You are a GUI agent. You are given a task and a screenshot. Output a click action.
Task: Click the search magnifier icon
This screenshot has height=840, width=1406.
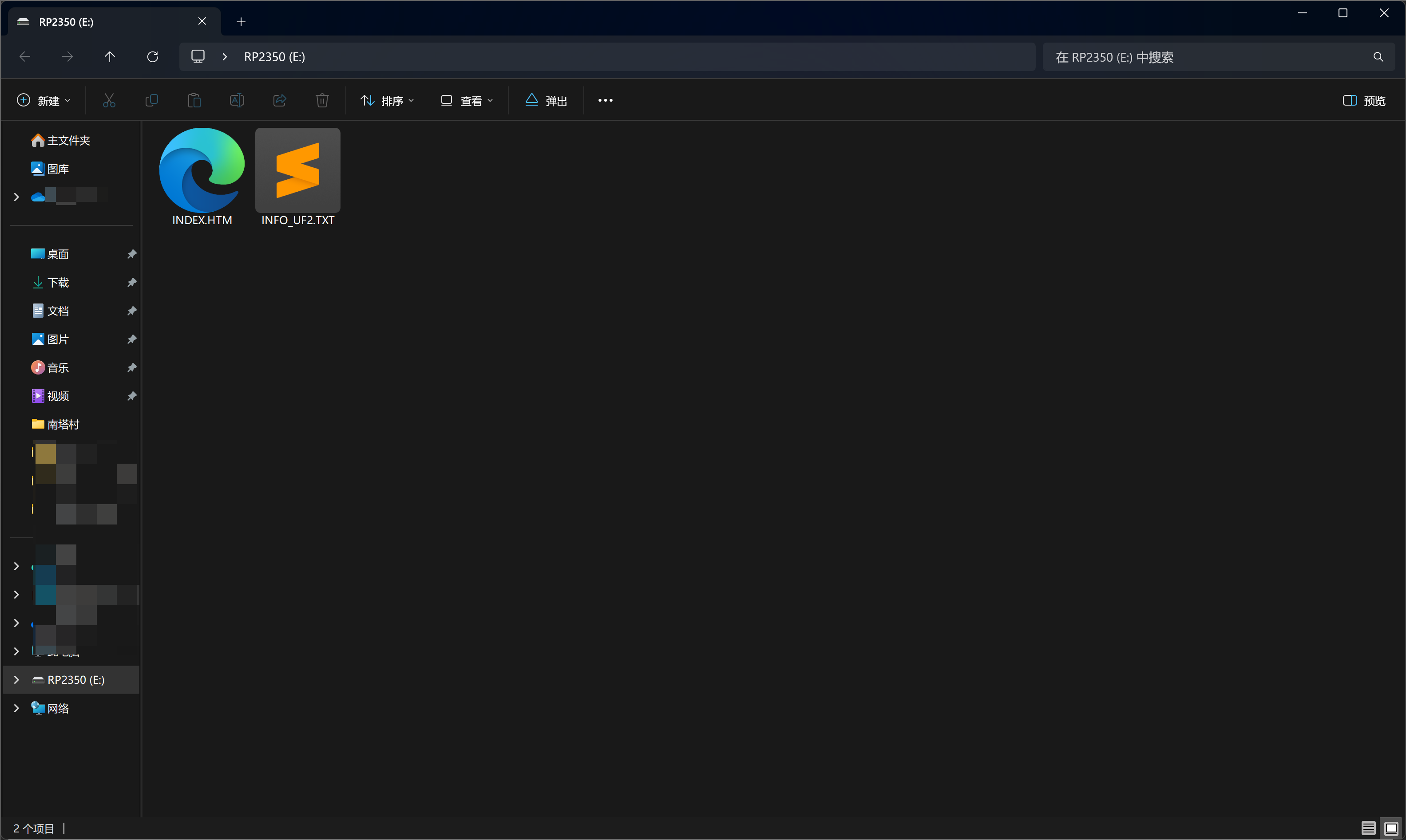1378,57
